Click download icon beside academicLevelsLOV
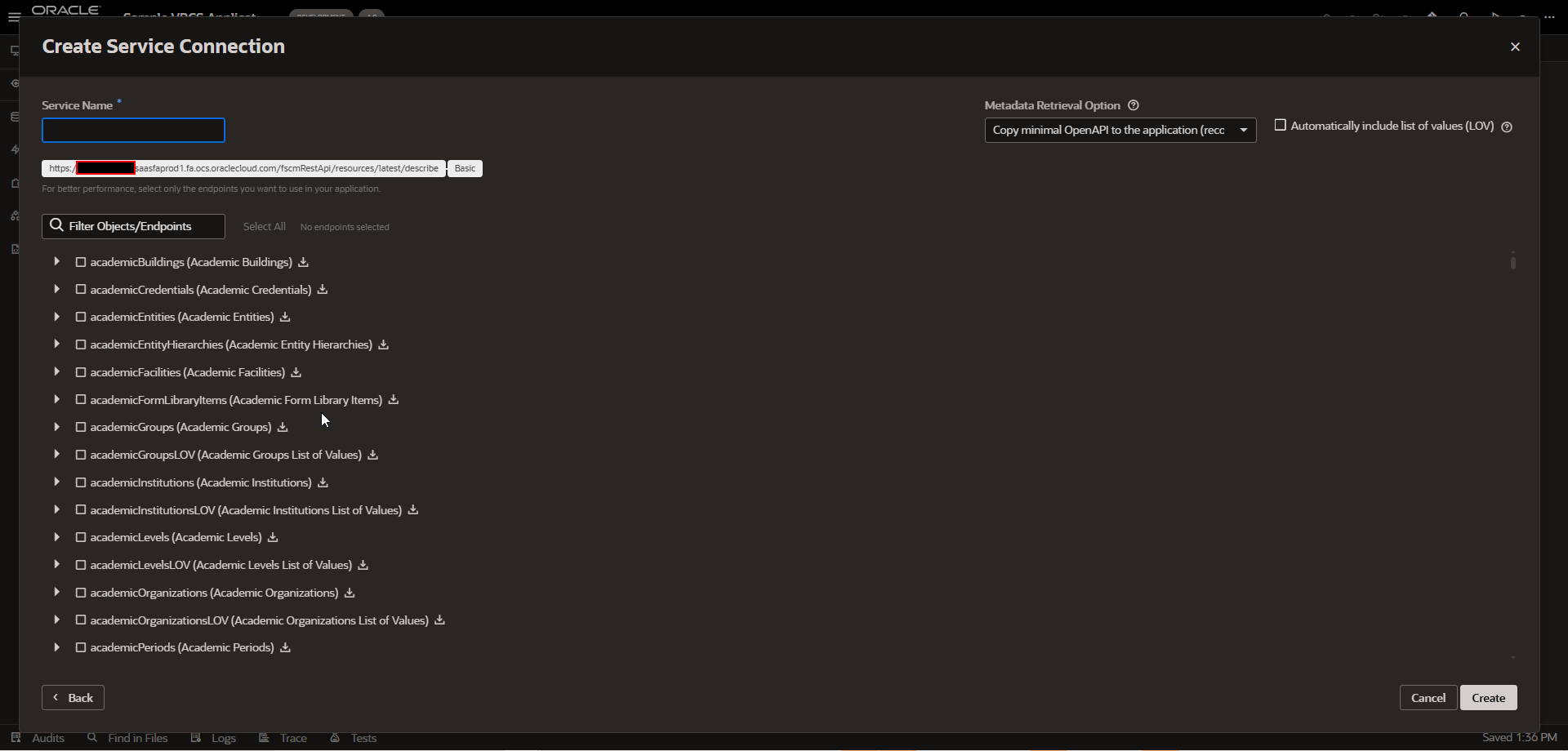1568x751 pixels. (363, 565)
